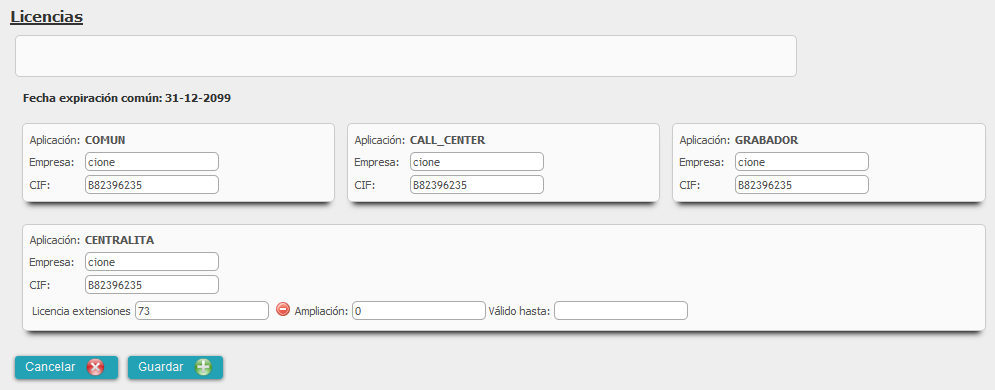995x390 pixels.
Task: Click the large empty box below Licencias
Action: click(x=405, y=56)
